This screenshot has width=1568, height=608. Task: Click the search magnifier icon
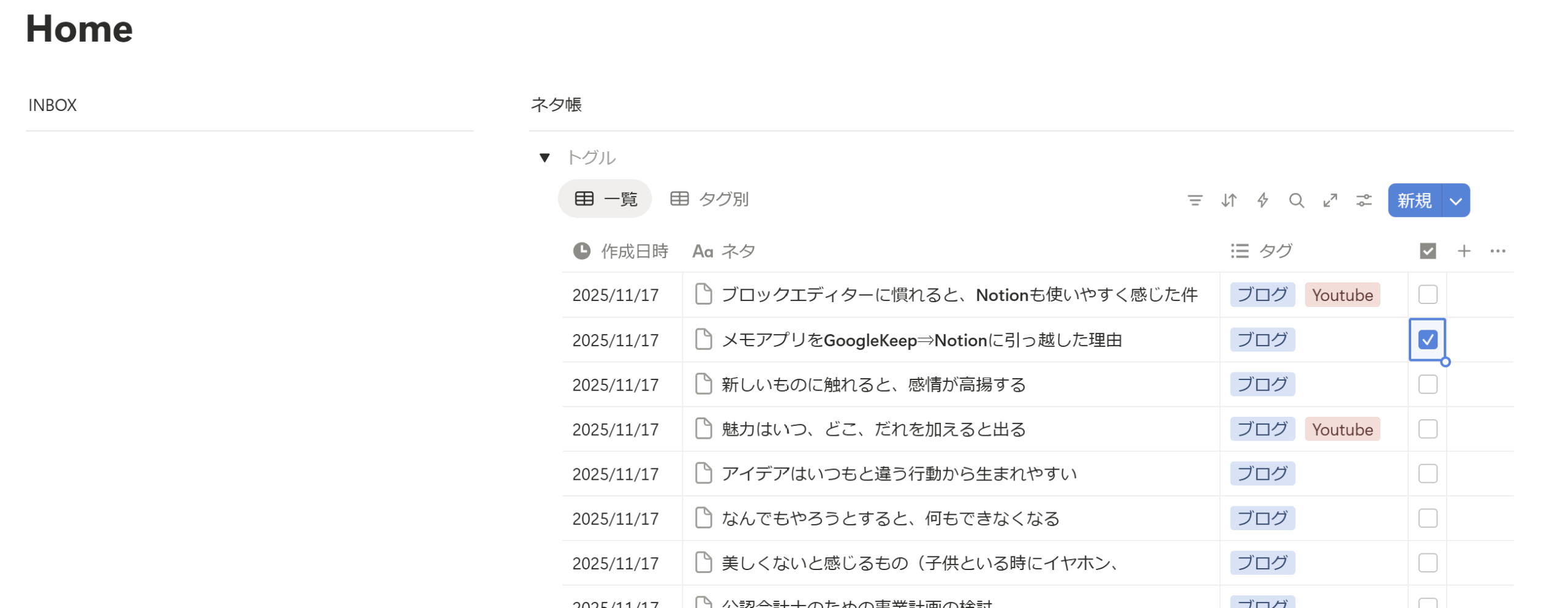point(1296,200)
